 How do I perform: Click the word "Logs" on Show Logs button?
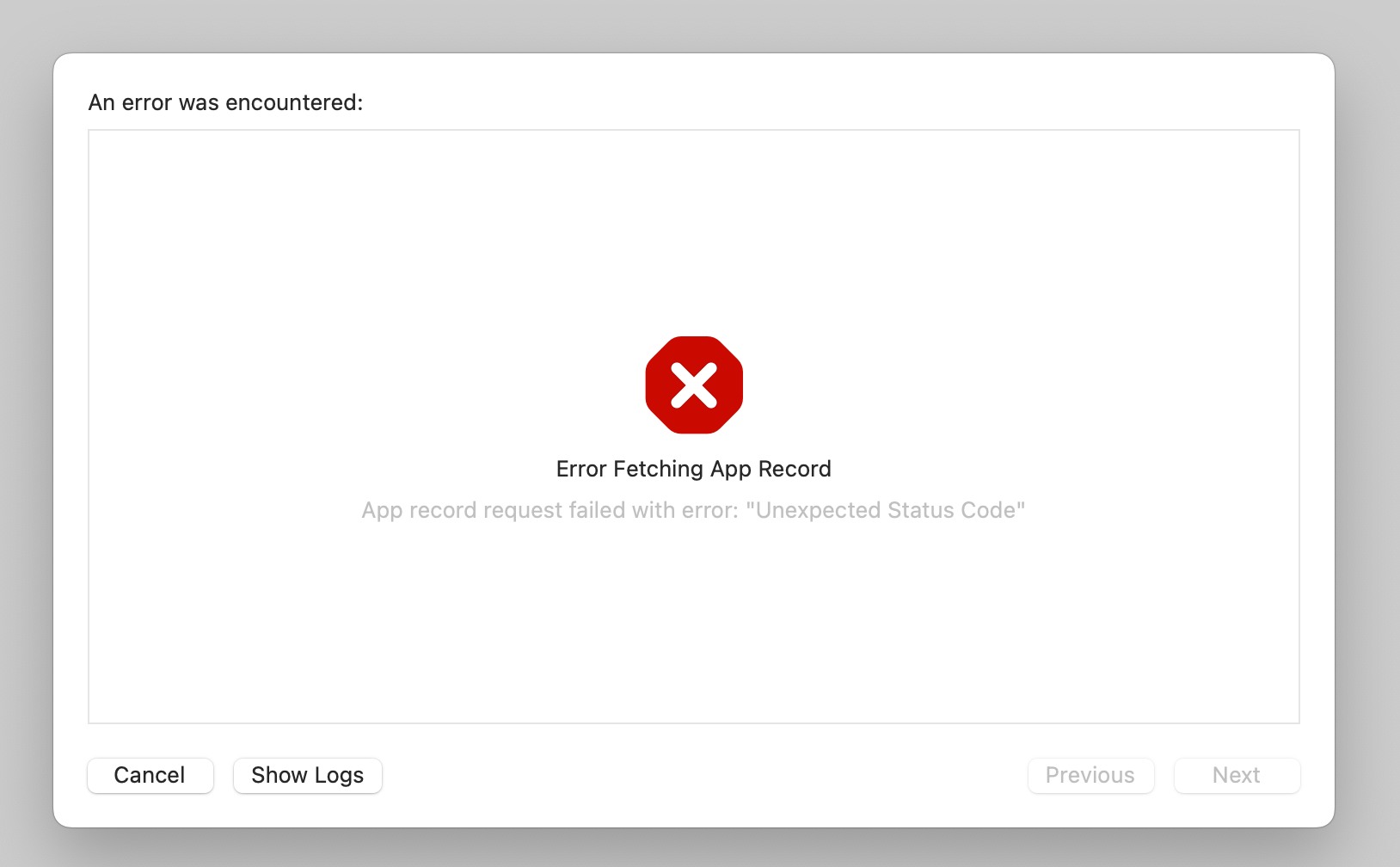[339, 775]
